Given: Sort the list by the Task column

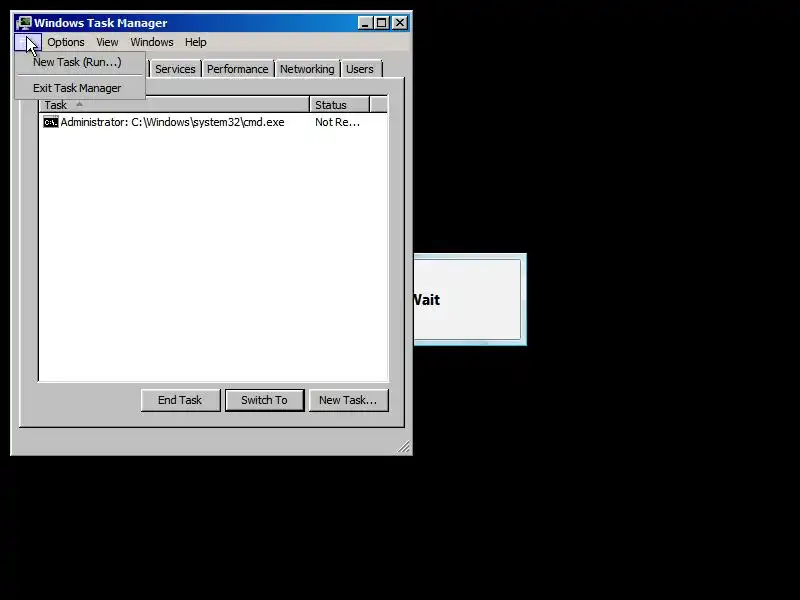Looking at the screenshot, I should (x=174, y=105).
